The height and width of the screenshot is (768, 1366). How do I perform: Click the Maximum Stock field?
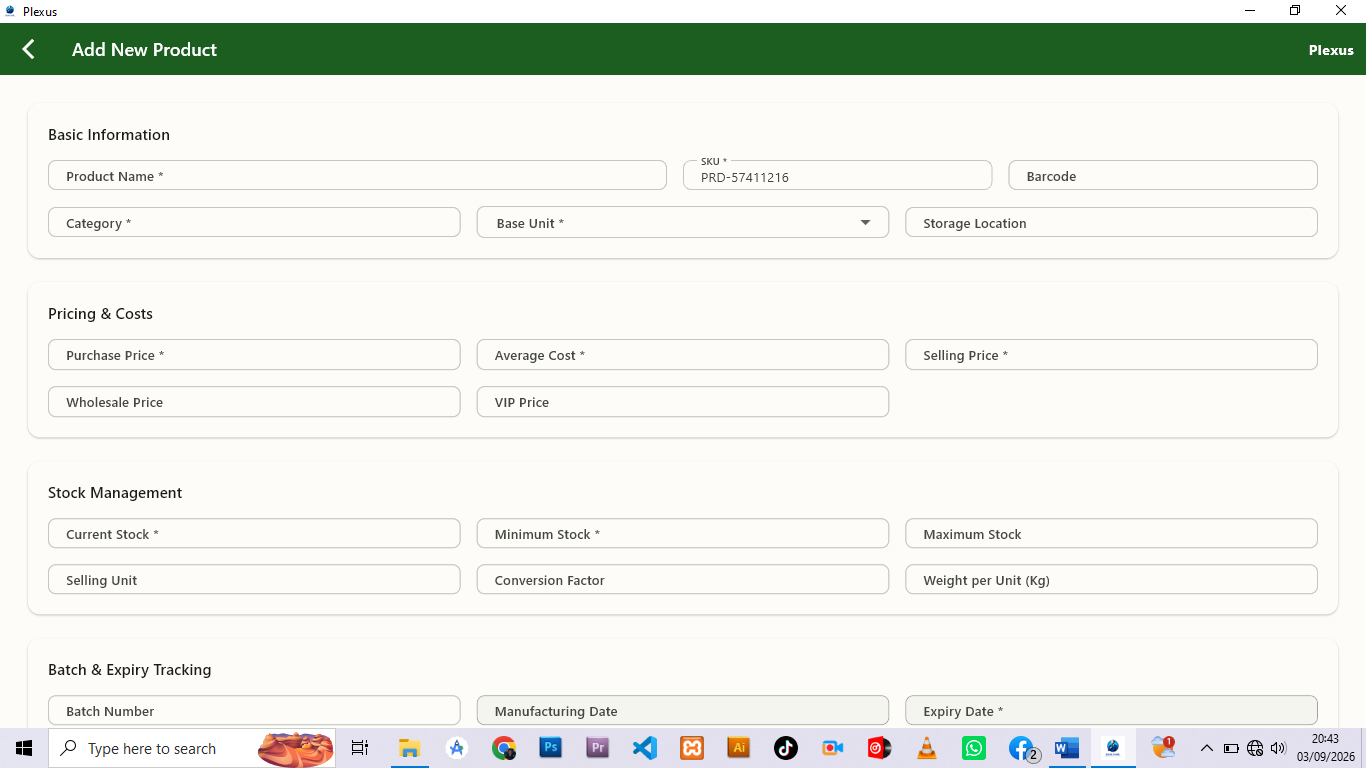1111,533
